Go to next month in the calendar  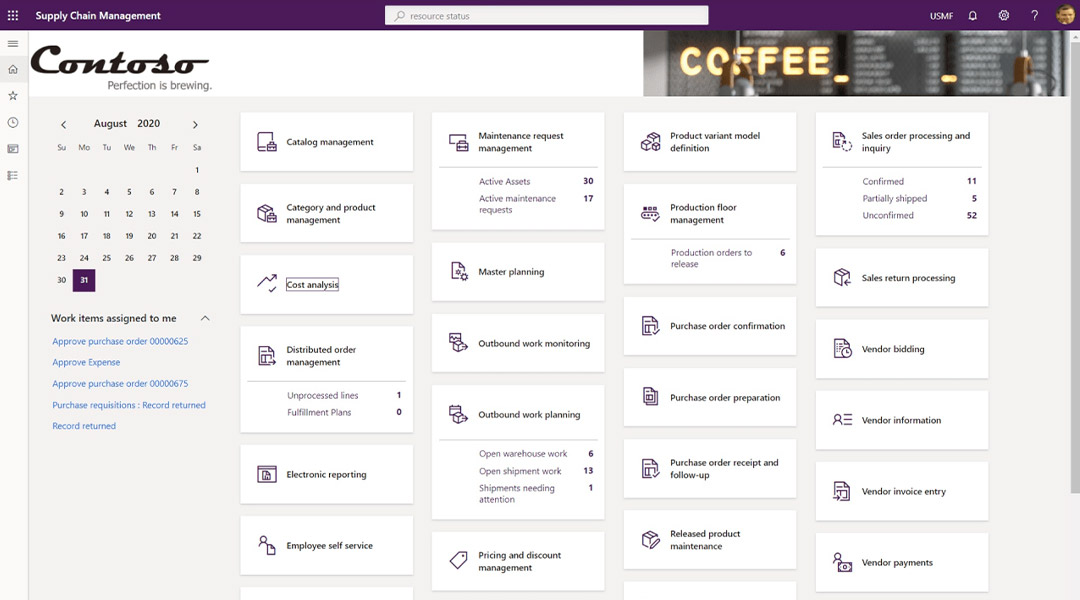click(x=195, y=125)
